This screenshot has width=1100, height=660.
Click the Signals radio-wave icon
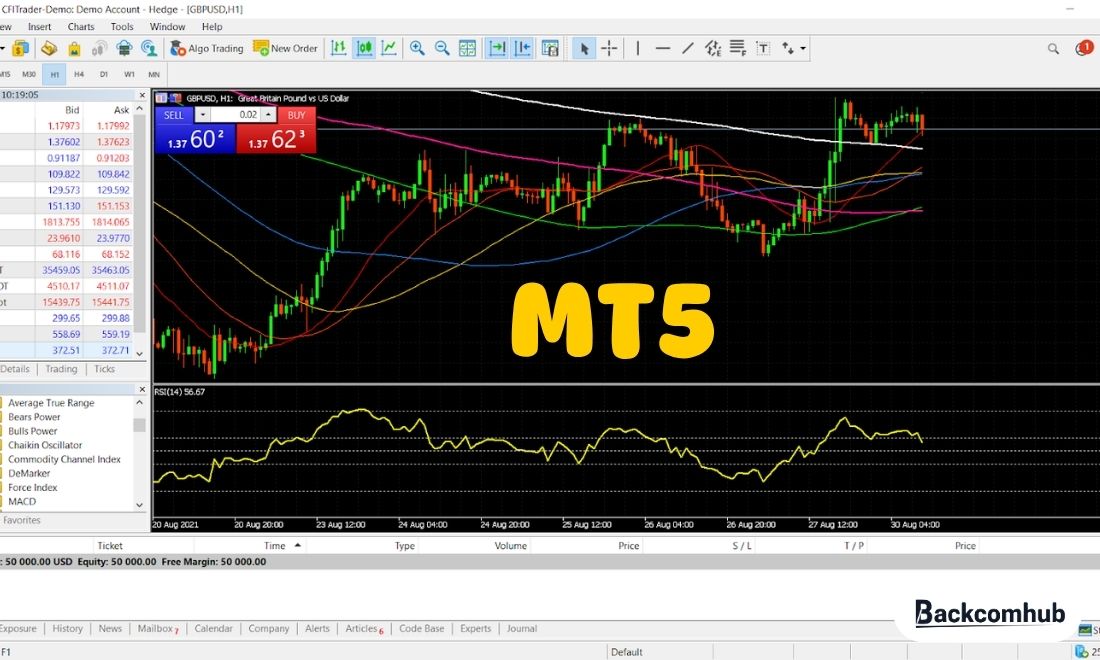(x=99, y=48)
